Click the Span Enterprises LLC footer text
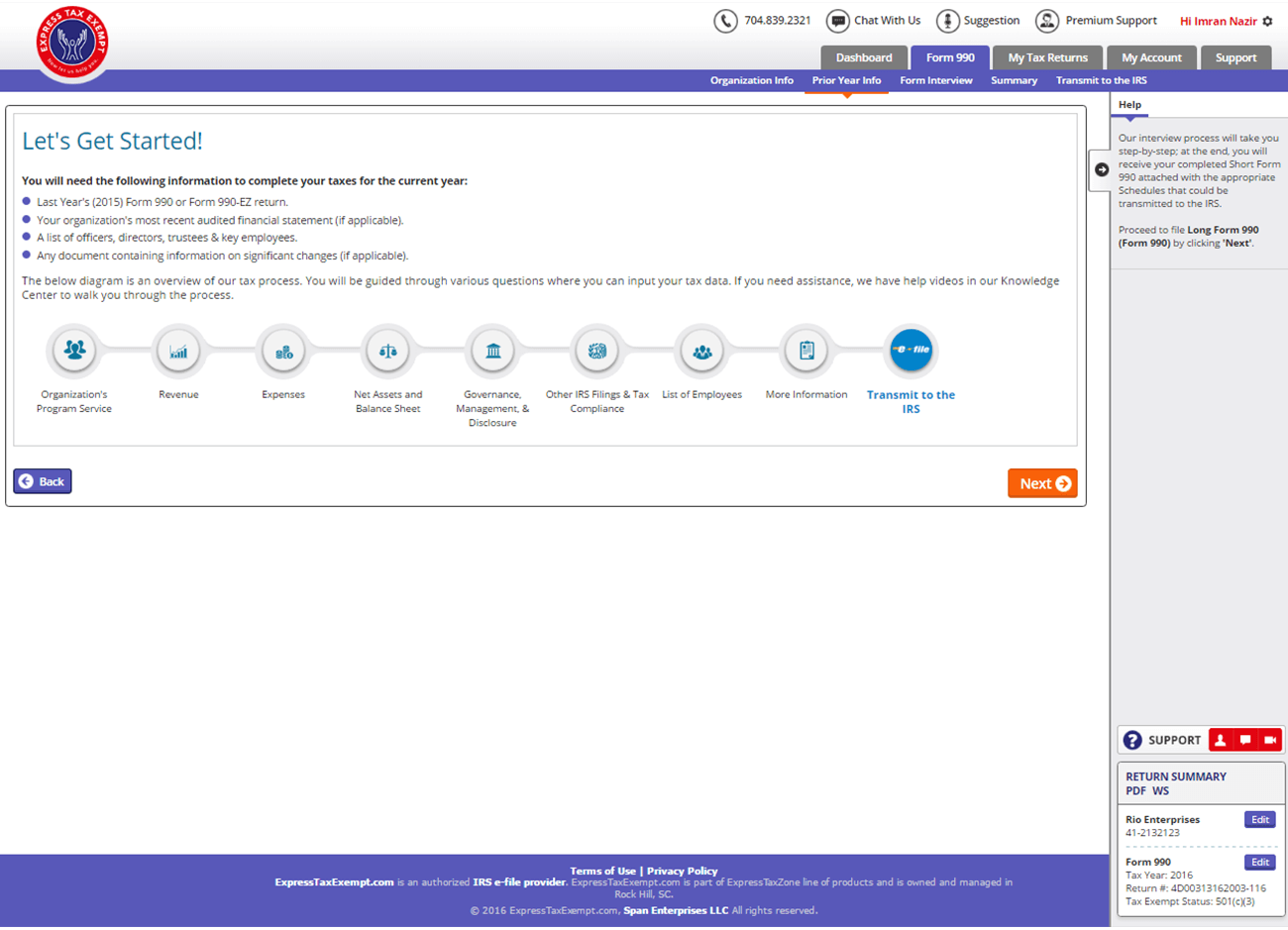The height and width of the screenshot is (930, 1288). click(x=676, y=910)
